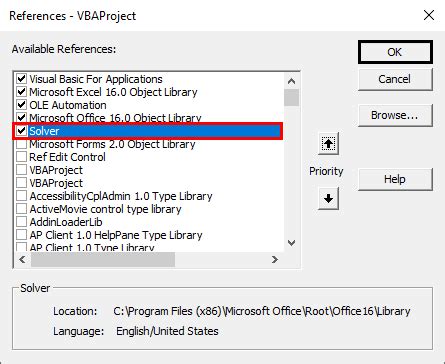The width and height of the screenshot is (445, 364).
Task: Select 'Visual Basic For Applications' text
Action: (x=96, y=79)
